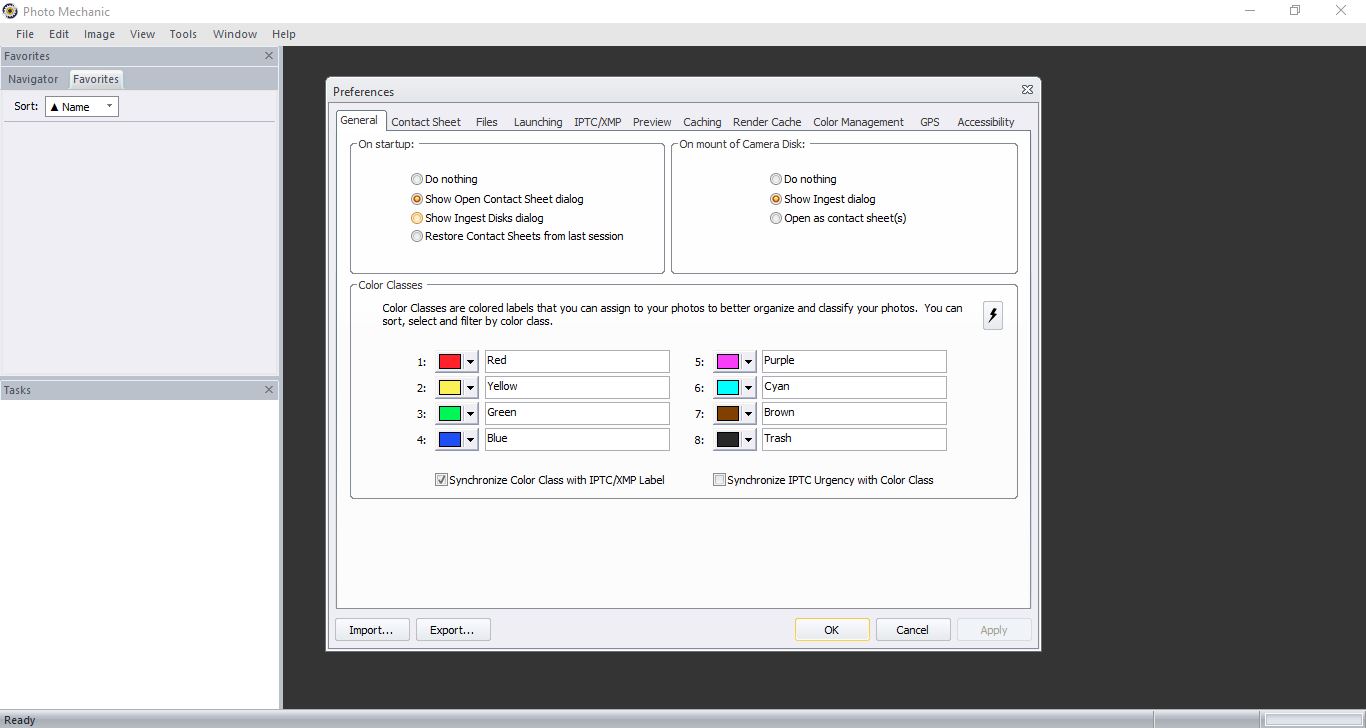Switch to the Navigator panel tab
The width and height of the screenshot is (1366, 728).
coord(33,79)
